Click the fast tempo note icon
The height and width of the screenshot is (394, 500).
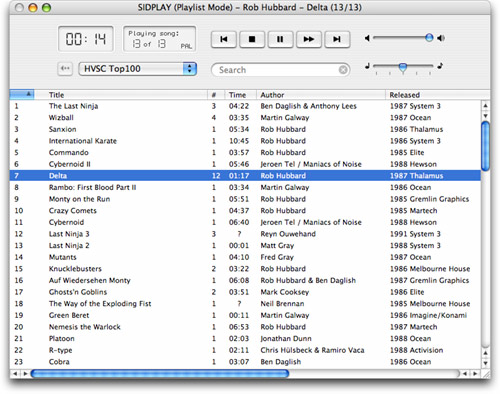tap(440, 66)
